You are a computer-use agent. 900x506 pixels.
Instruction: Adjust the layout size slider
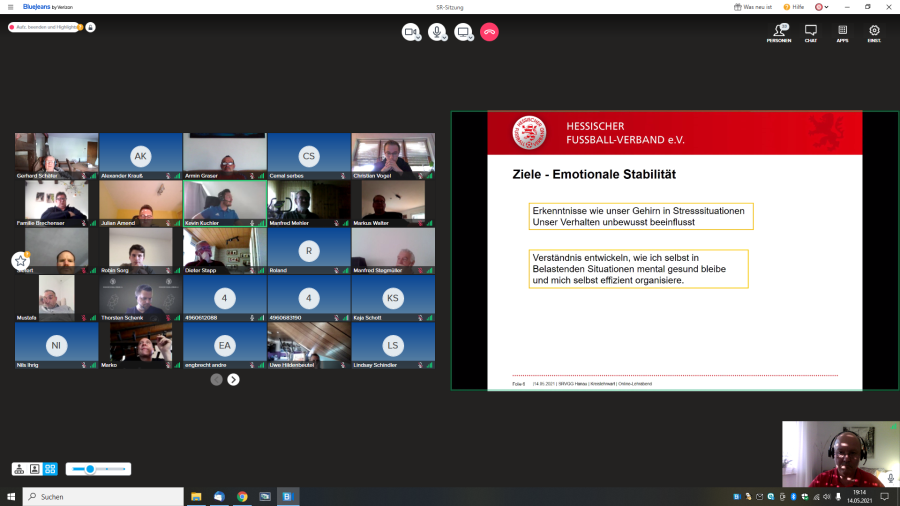[91, 469]
